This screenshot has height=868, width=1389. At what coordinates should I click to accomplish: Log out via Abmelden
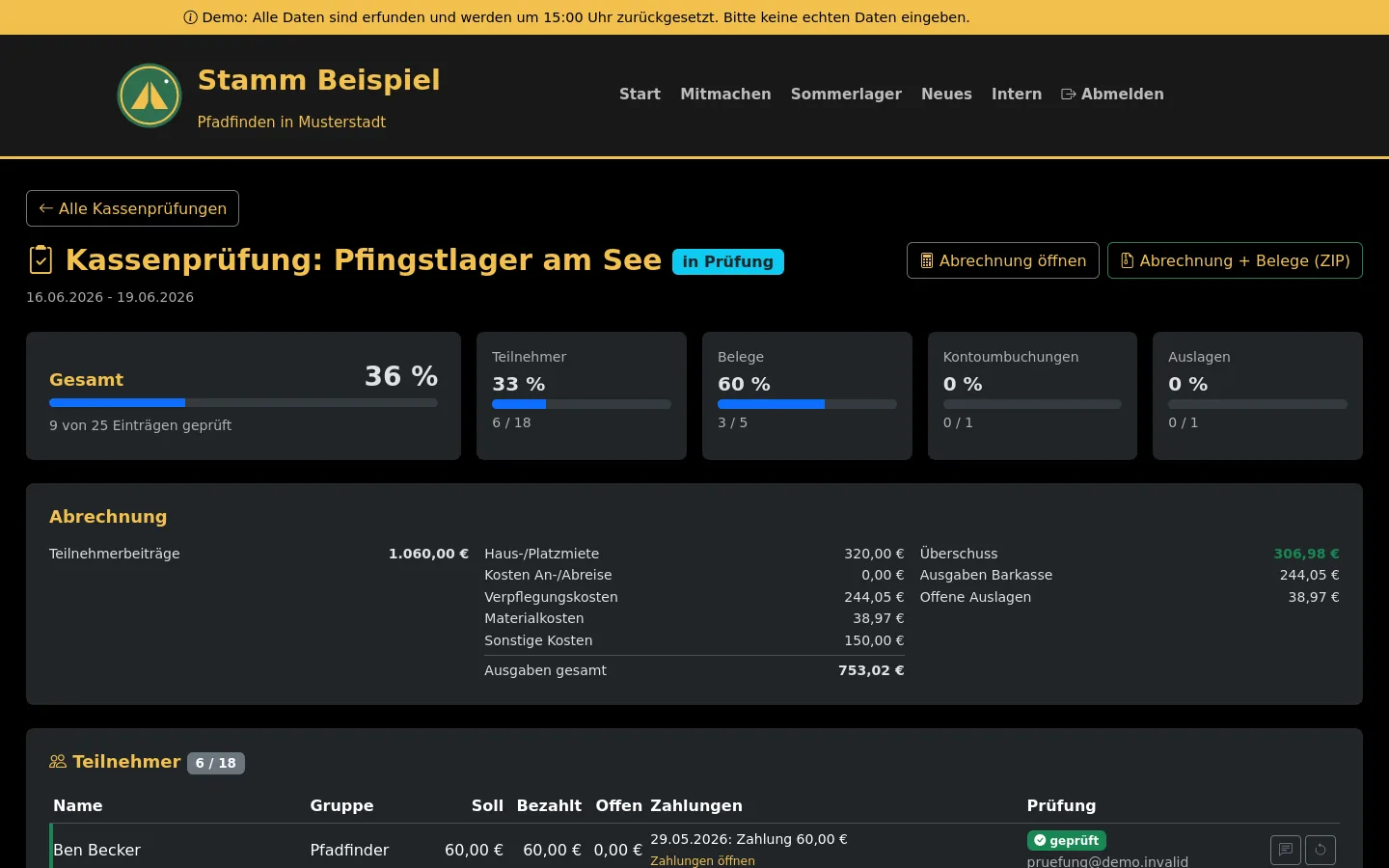pos(1112,94)
